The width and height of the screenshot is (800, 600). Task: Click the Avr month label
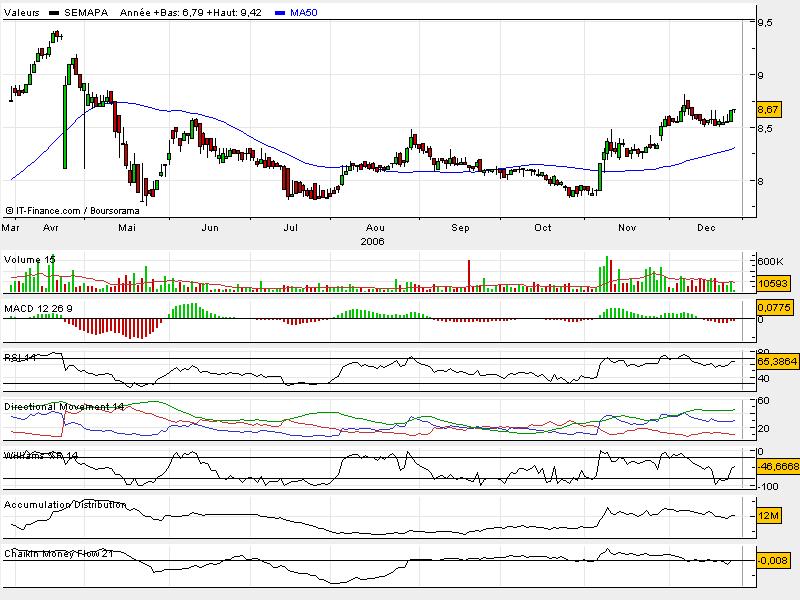pyautogui.click(x=51, y=228)
